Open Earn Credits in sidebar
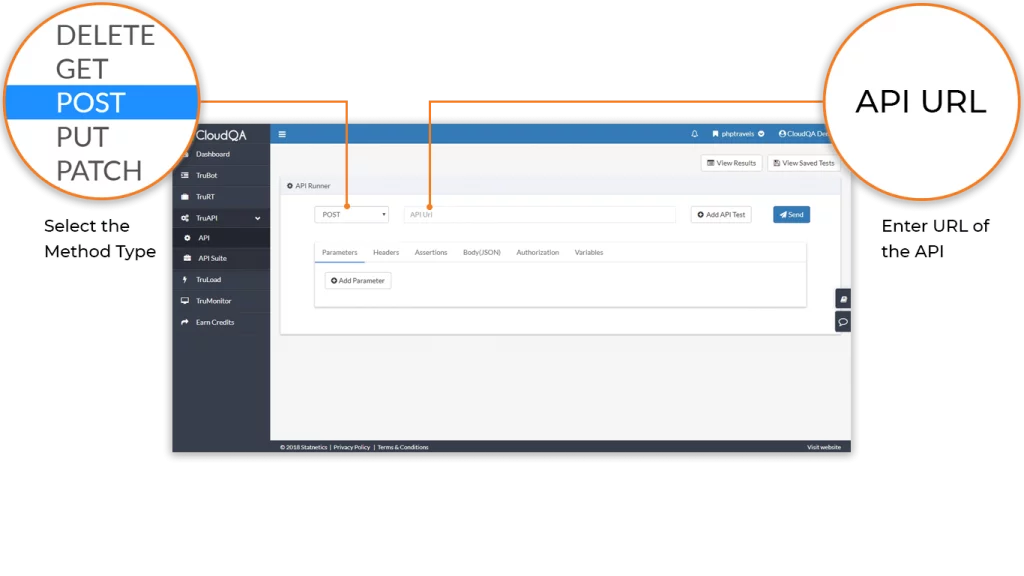 [x=221, y=323]
